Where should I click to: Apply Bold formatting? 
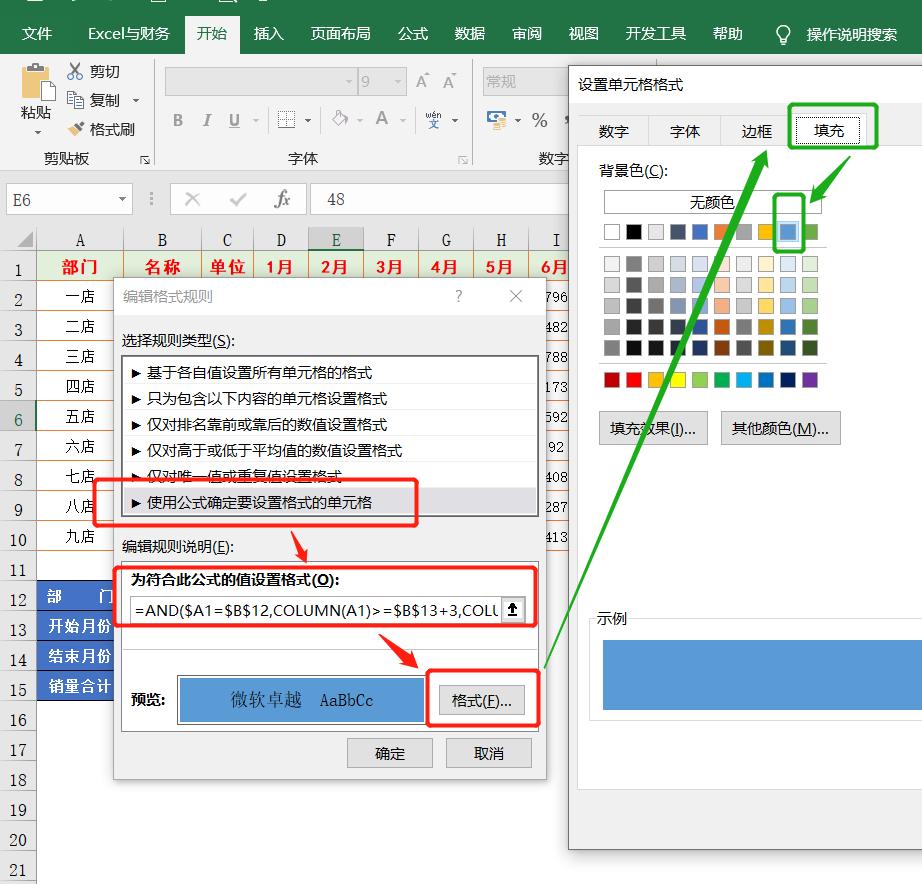pos(177,120)
